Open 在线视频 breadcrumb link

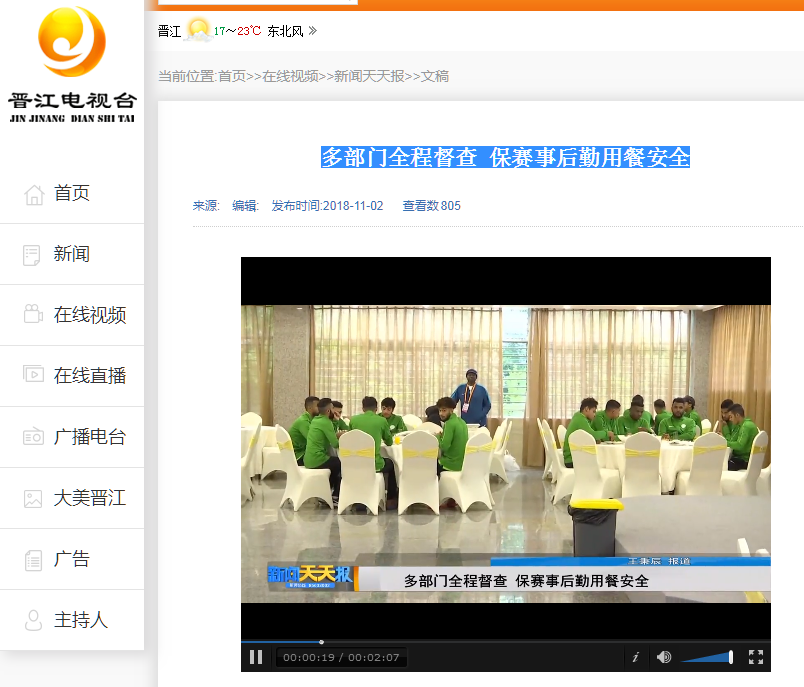[x=290, y=76]
